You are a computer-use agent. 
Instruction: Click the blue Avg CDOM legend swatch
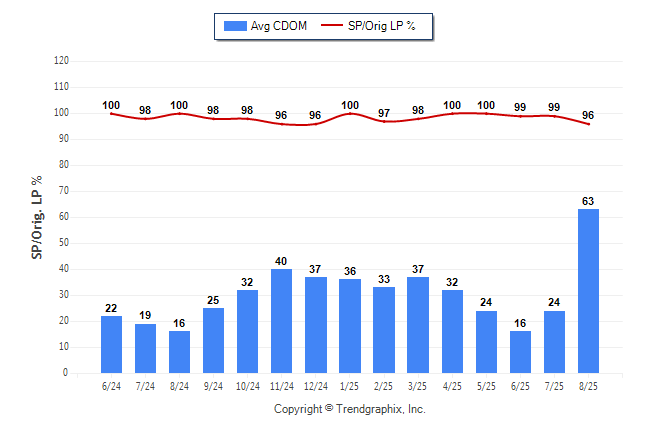pyautogui.click(x=235, y=26)
